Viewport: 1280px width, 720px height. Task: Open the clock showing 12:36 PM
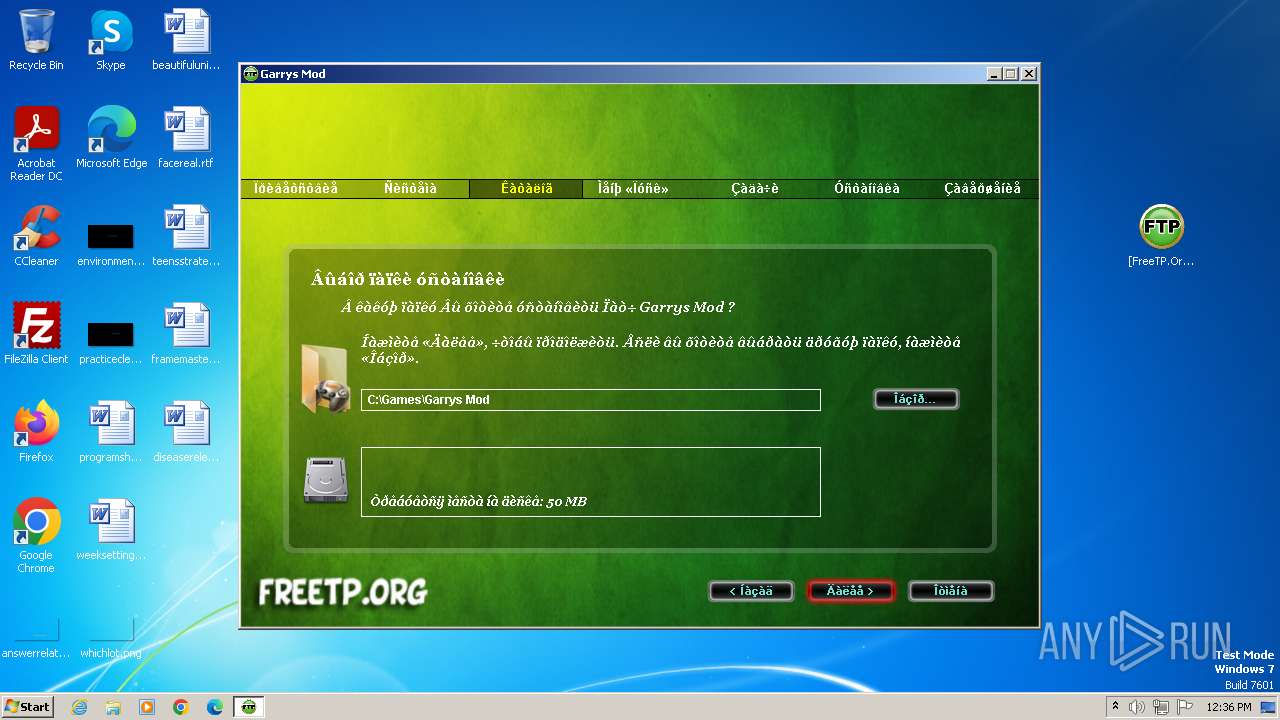pos(1229,707)
